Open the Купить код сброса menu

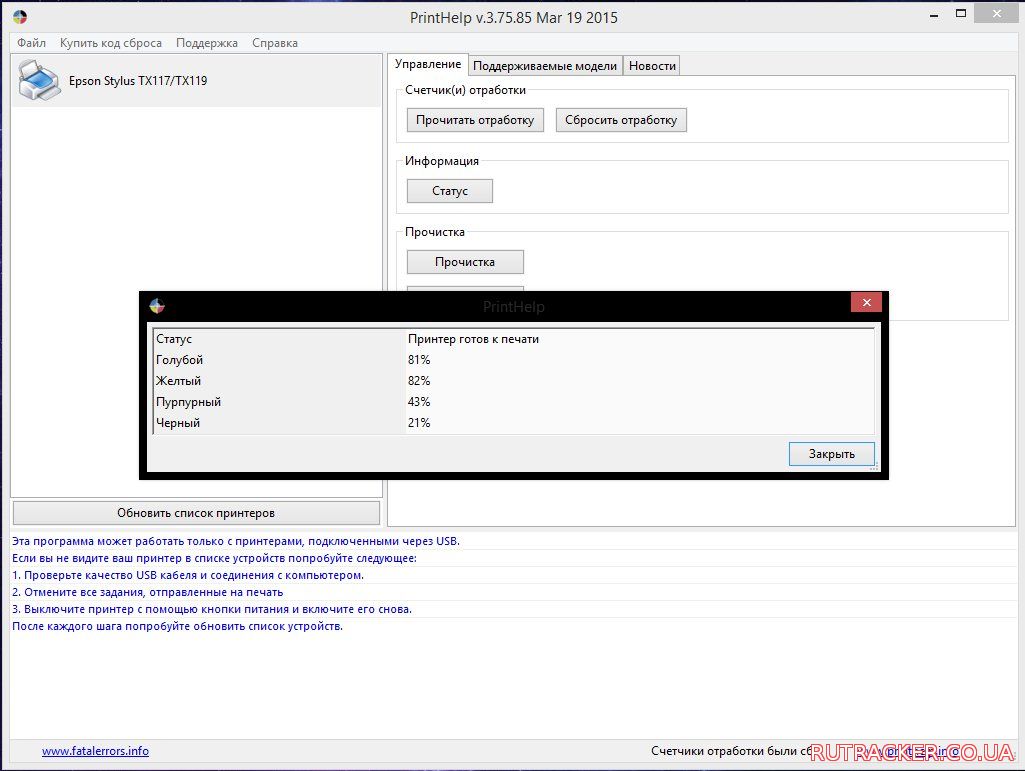point(110,43)
